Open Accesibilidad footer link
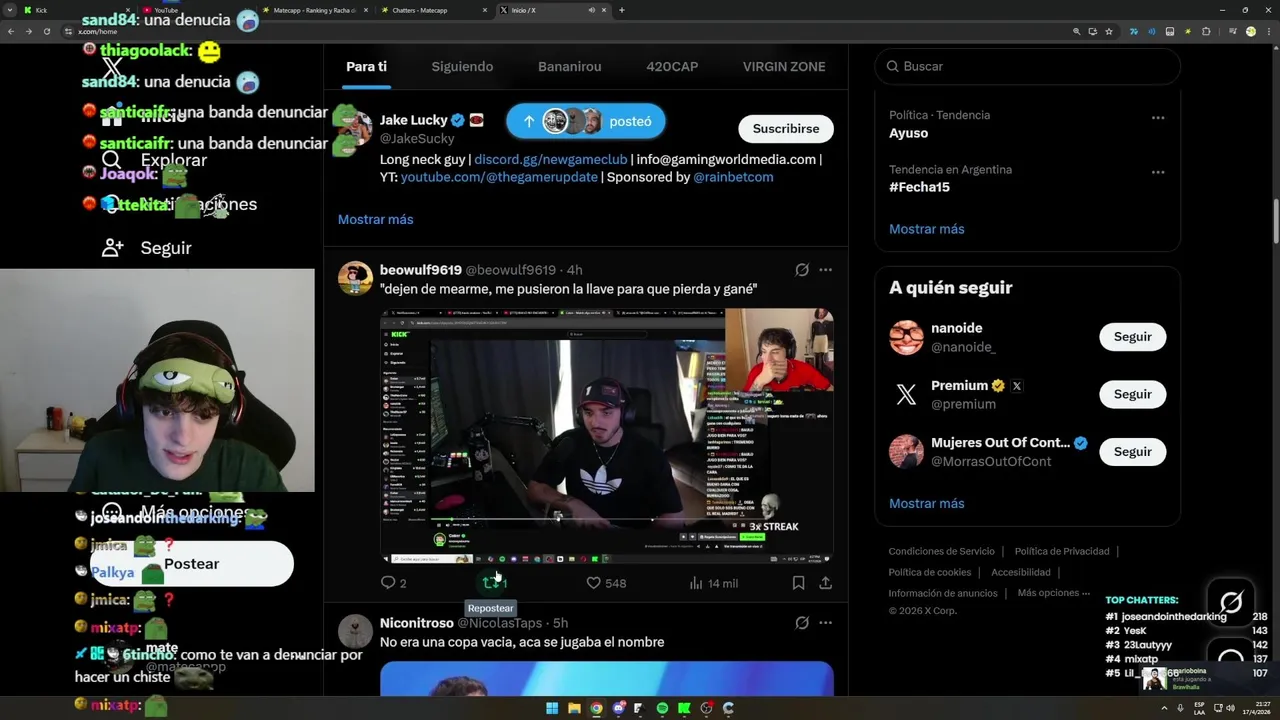This screenshot has width=1280, height=720. (x=1021, y=572)
